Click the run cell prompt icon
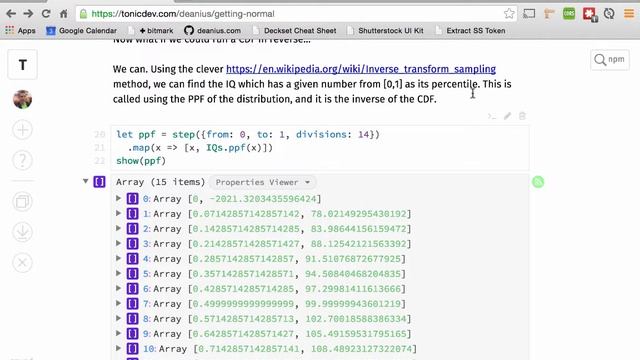 (x=492, y=116)
